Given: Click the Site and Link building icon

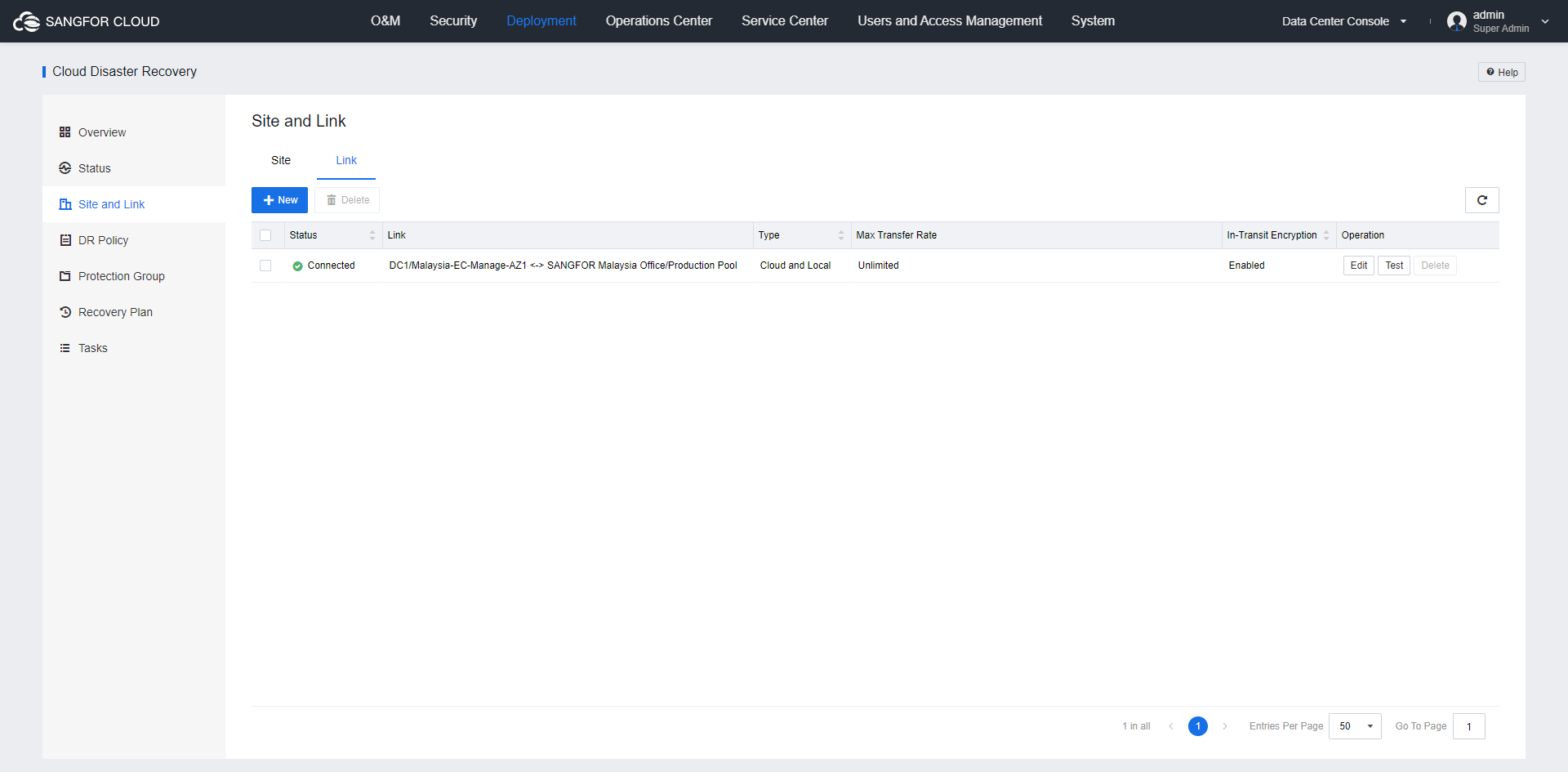Looking at the screenshot, I should (x=65, y=204).
